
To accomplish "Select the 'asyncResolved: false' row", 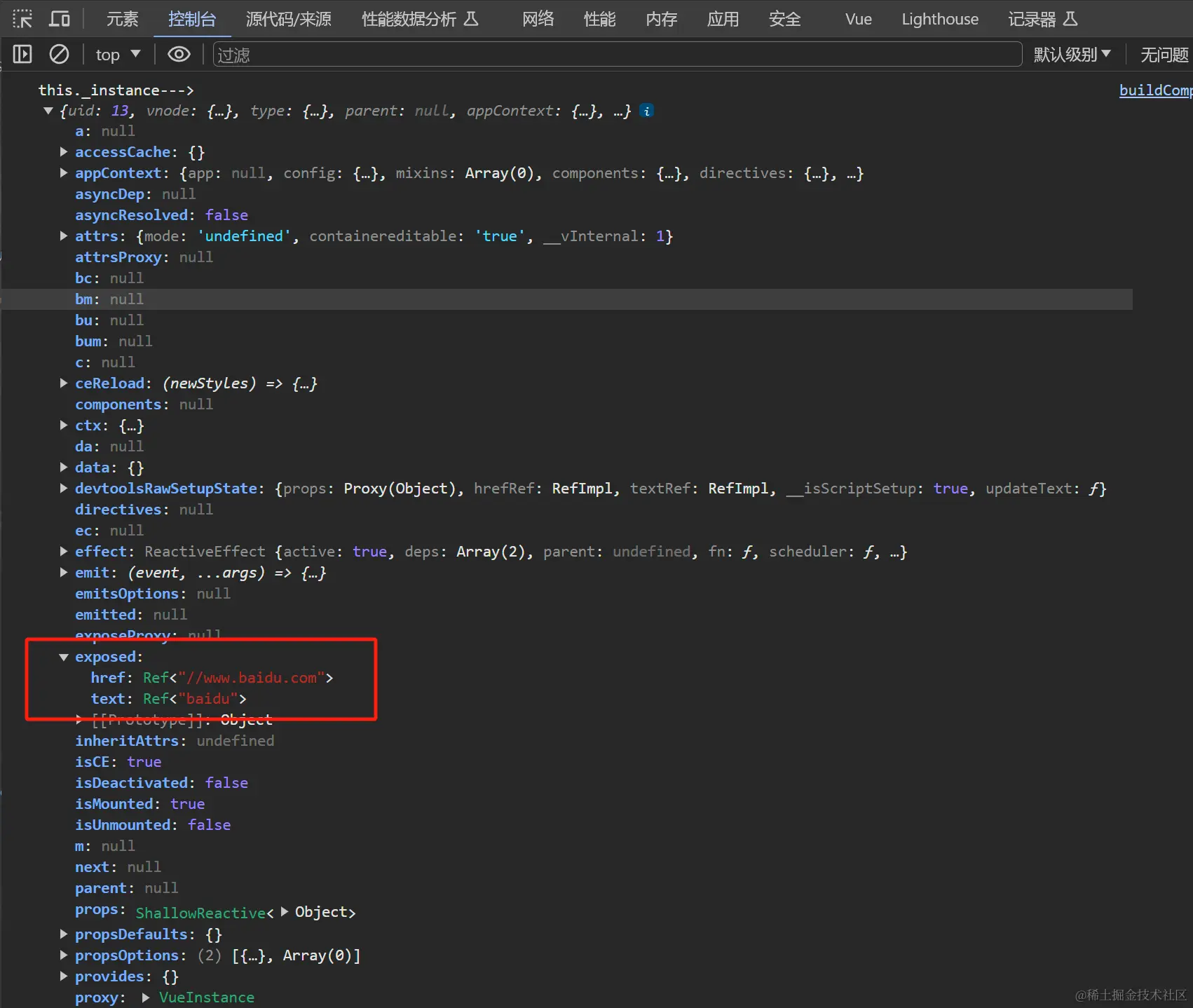I will (161, 215).
